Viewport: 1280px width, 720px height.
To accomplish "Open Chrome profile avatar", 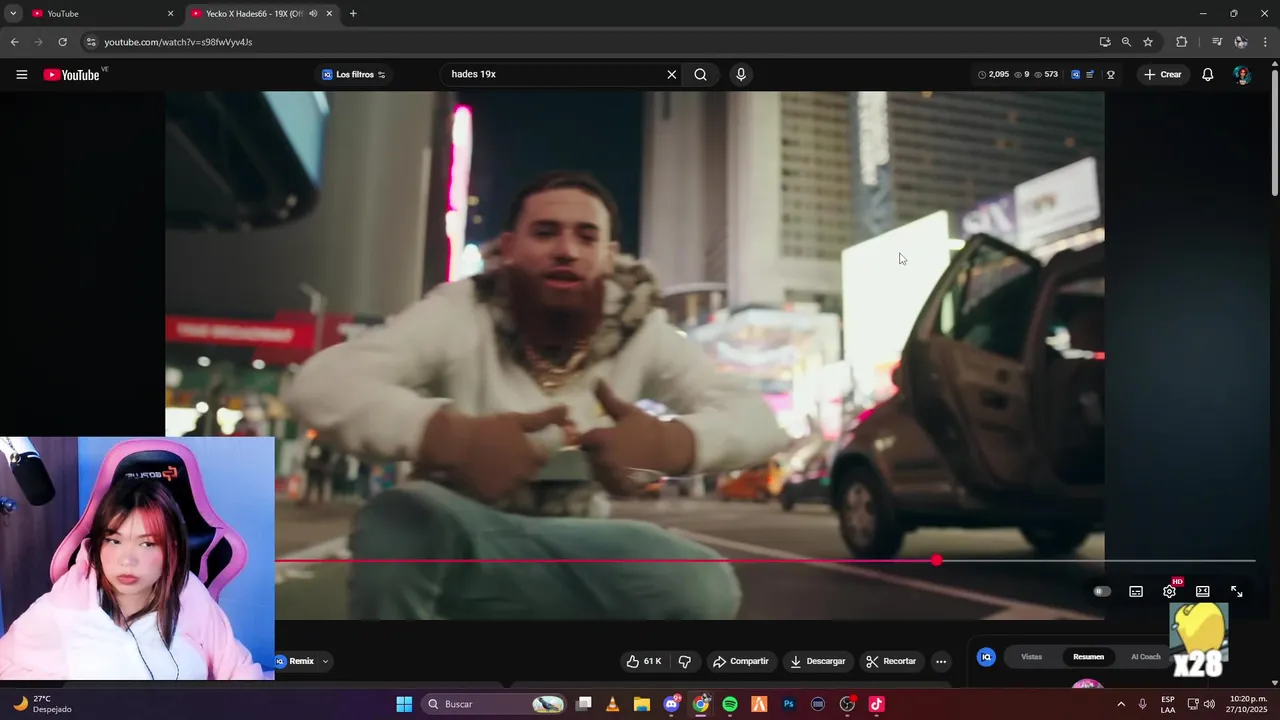I will [x=1240, y=42].
